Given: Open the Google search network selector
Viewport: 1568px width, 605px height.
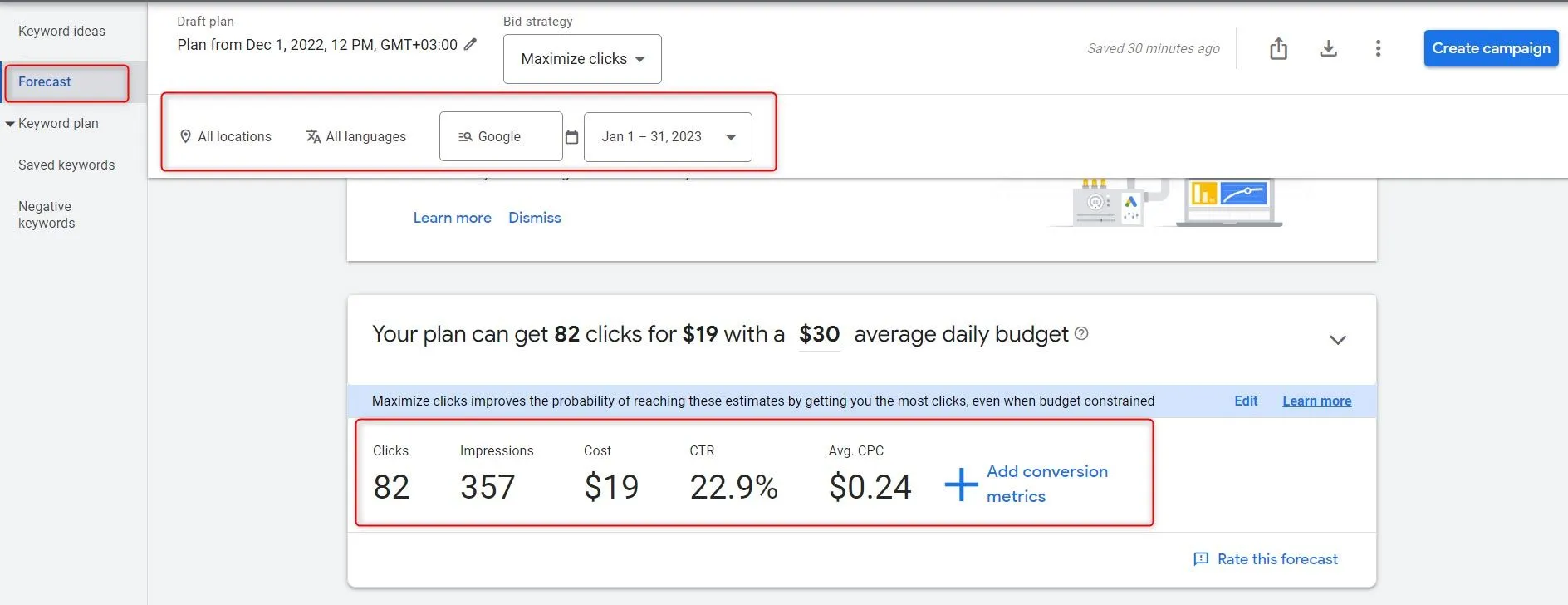Looking at the screenshot, I should [x=501, y=137].
